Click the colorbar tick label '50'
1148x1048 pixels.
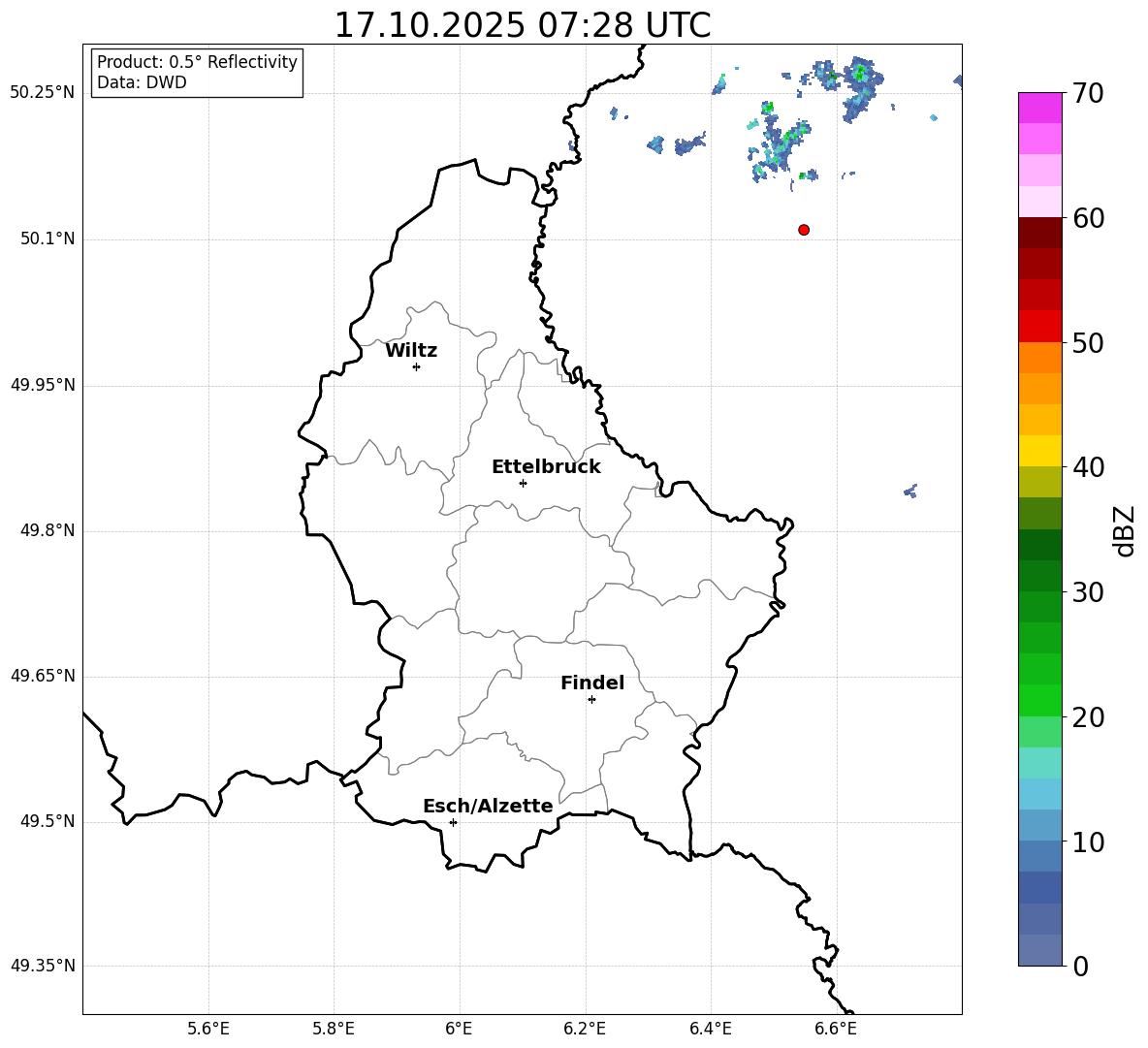point(1087,343)
